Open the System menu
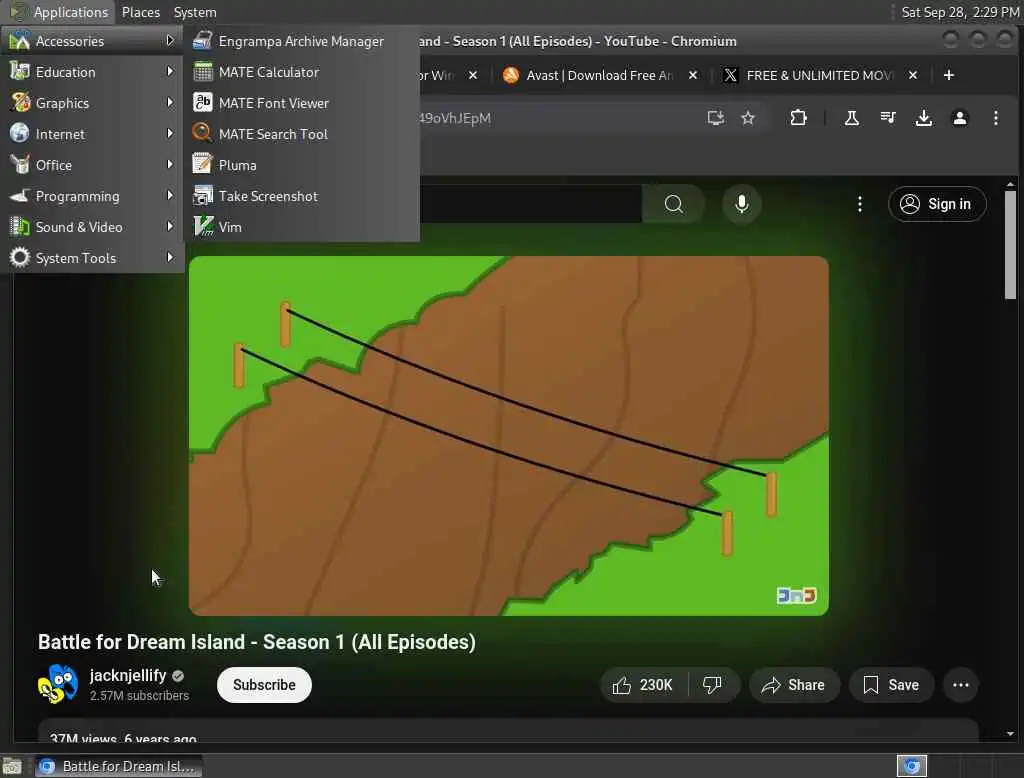Viewport: 1024px width, 778px height. coord(195,12)
